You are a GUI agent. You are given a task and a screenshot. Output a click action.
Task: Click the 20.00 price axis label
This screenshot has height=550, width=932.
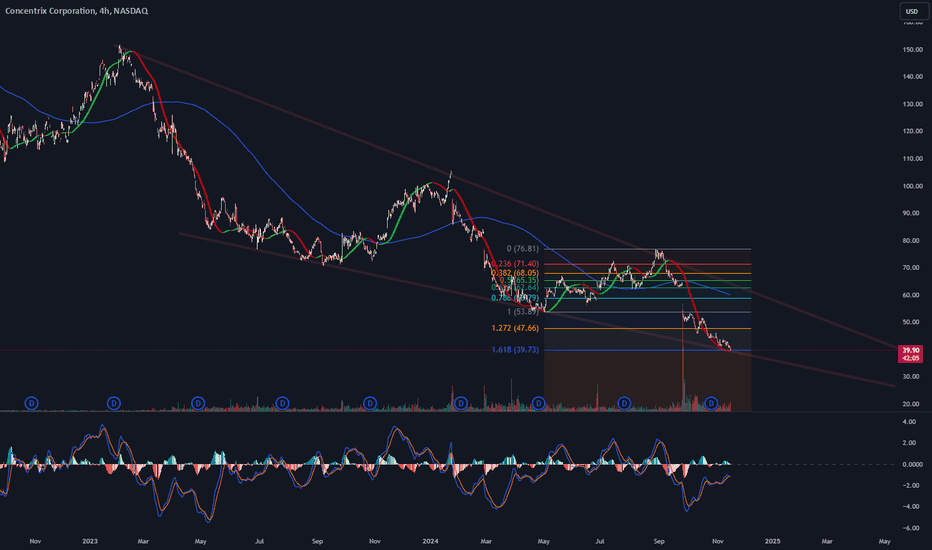pos(912,404)
